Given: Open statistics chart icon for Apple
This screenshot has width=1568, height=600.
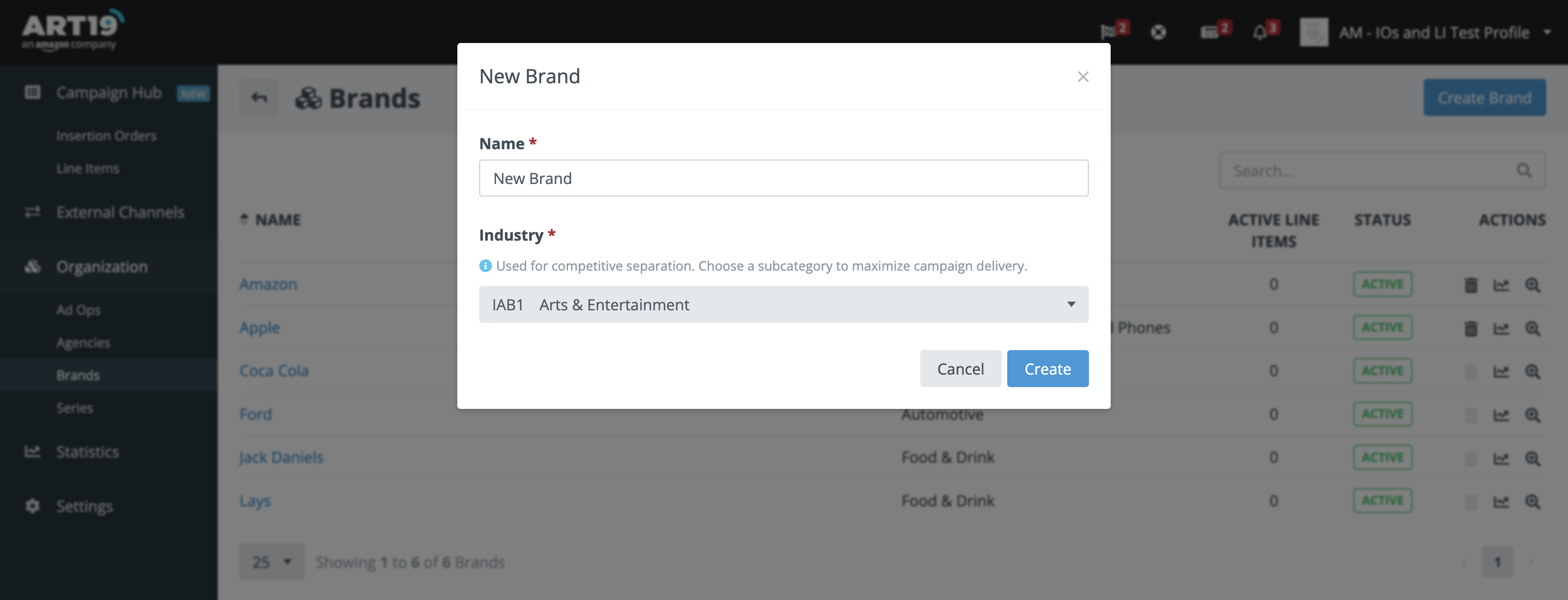Looking at the screenshot, I should click(1501, 329).
